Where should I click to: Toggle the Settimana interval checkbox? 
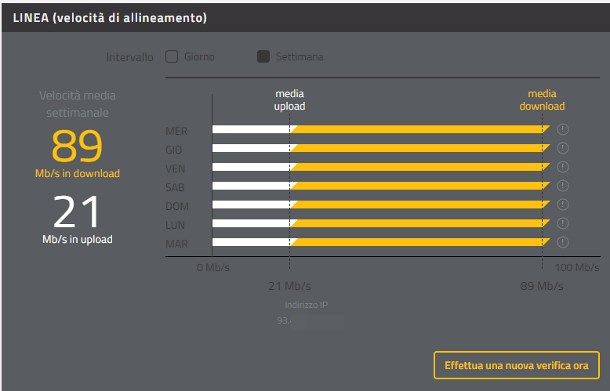coord(263,56)
